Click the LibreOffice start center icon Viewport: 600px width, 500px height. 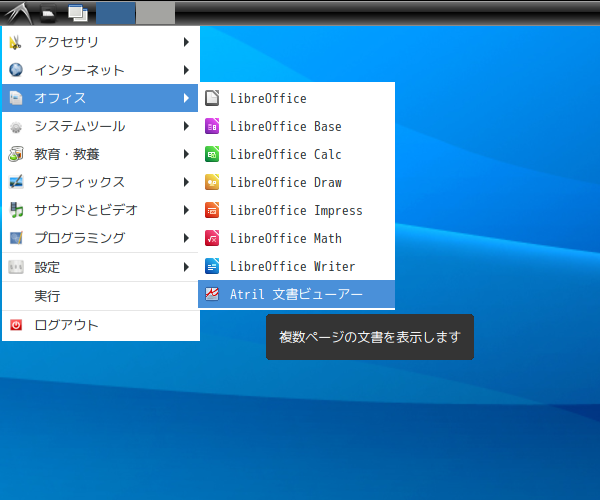tap(212, 98)
